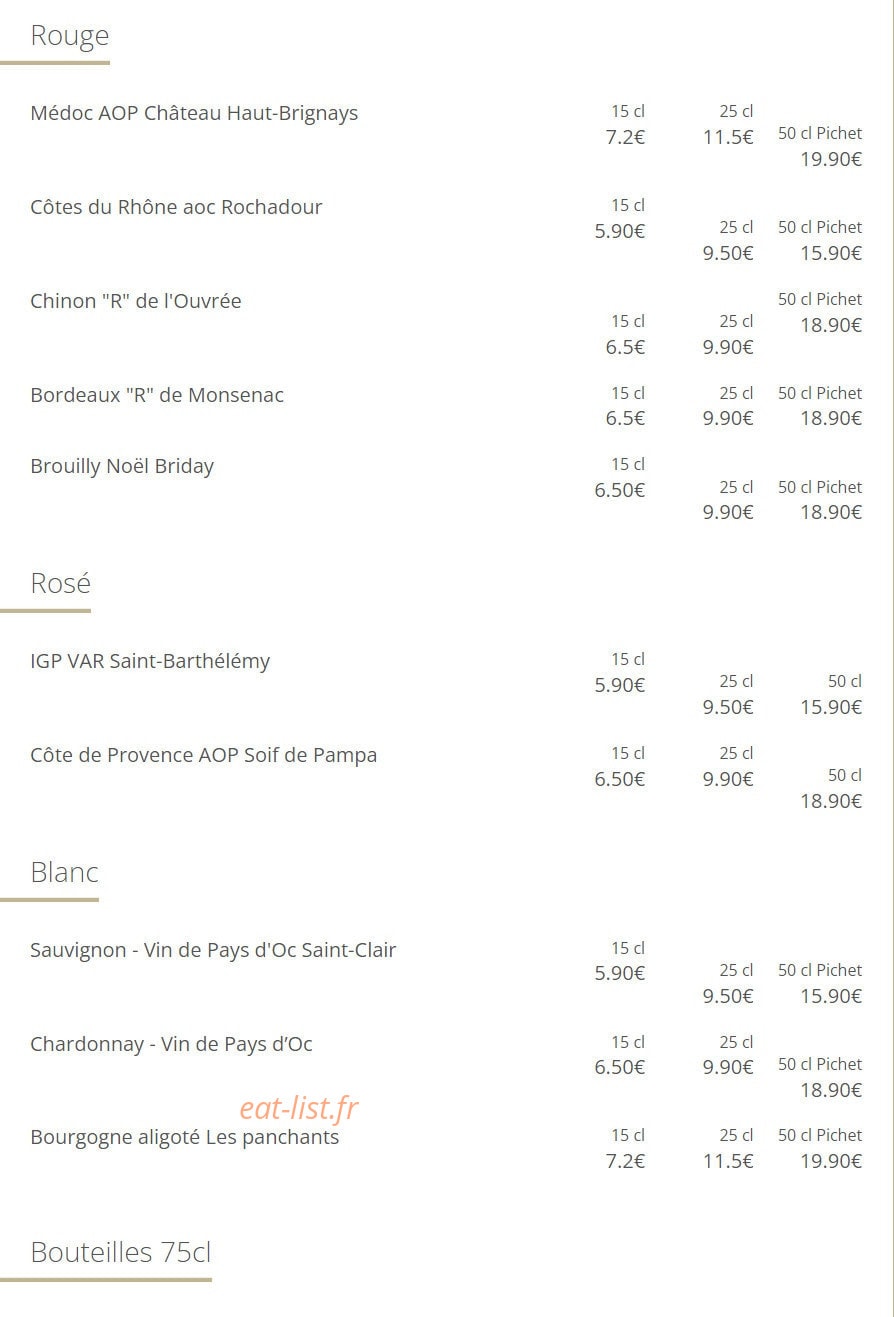Click Chardonnay - Vin de Pays d'Oc
894x1317 pixels.
[x=171, y=1044]
